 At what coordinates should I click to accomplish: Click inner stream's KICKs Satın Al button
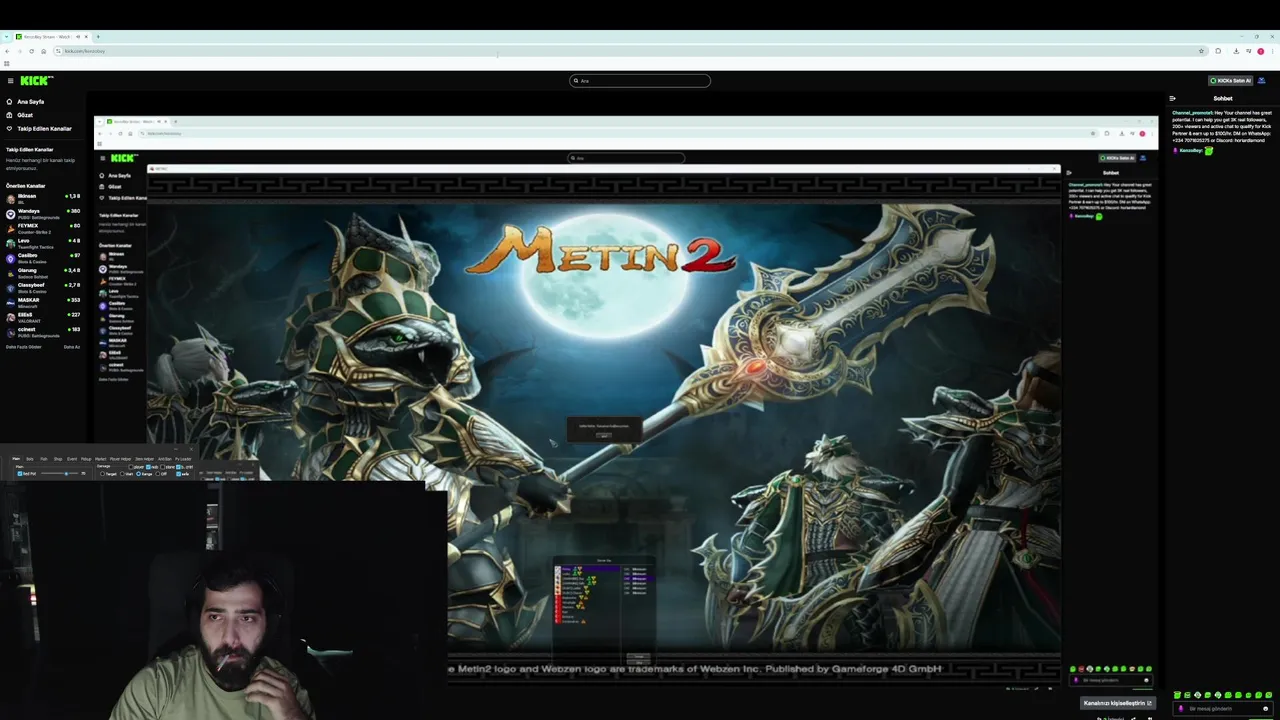[x=1118, y=158]
